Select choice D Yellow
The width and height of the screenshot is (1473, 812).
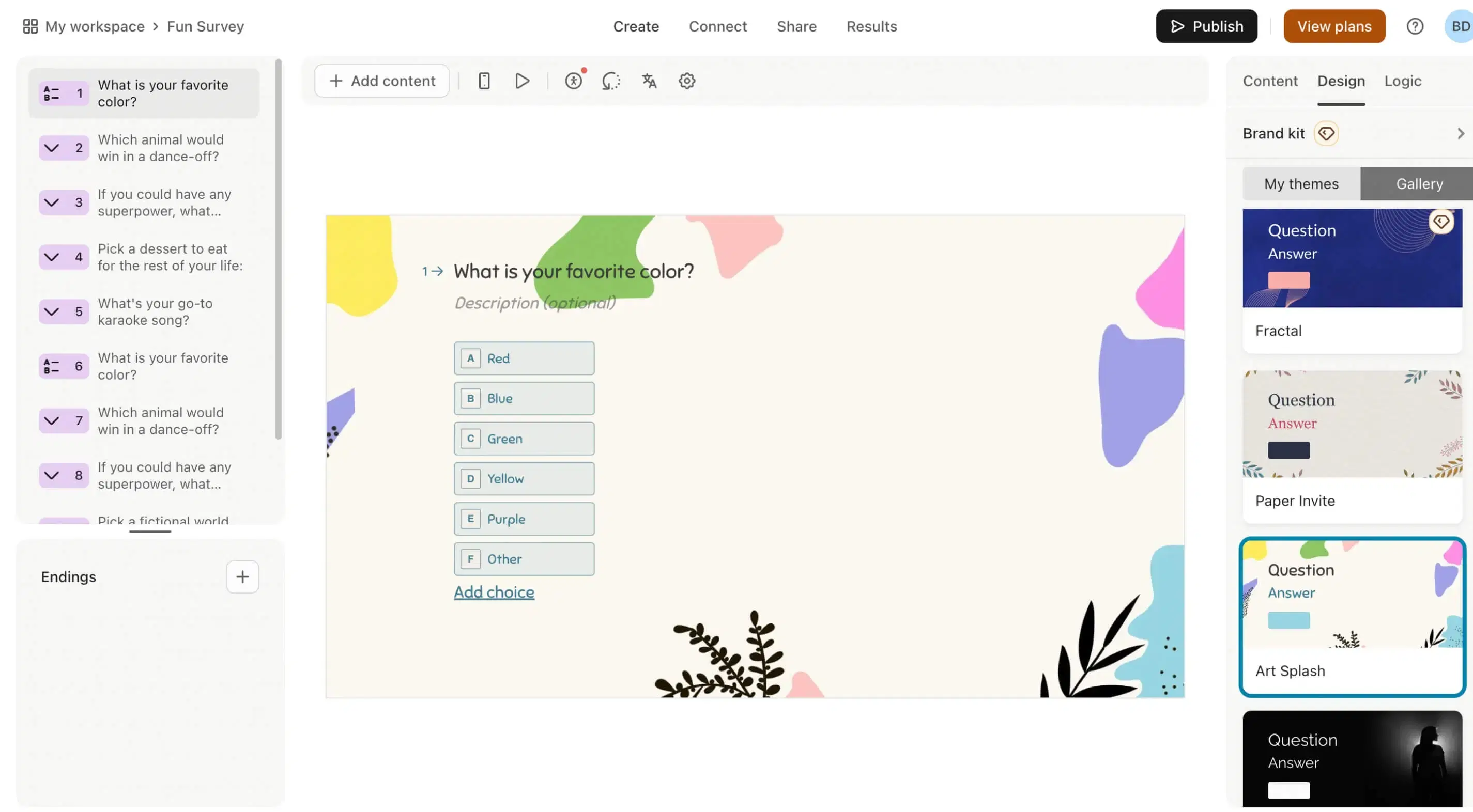point(524,479)
